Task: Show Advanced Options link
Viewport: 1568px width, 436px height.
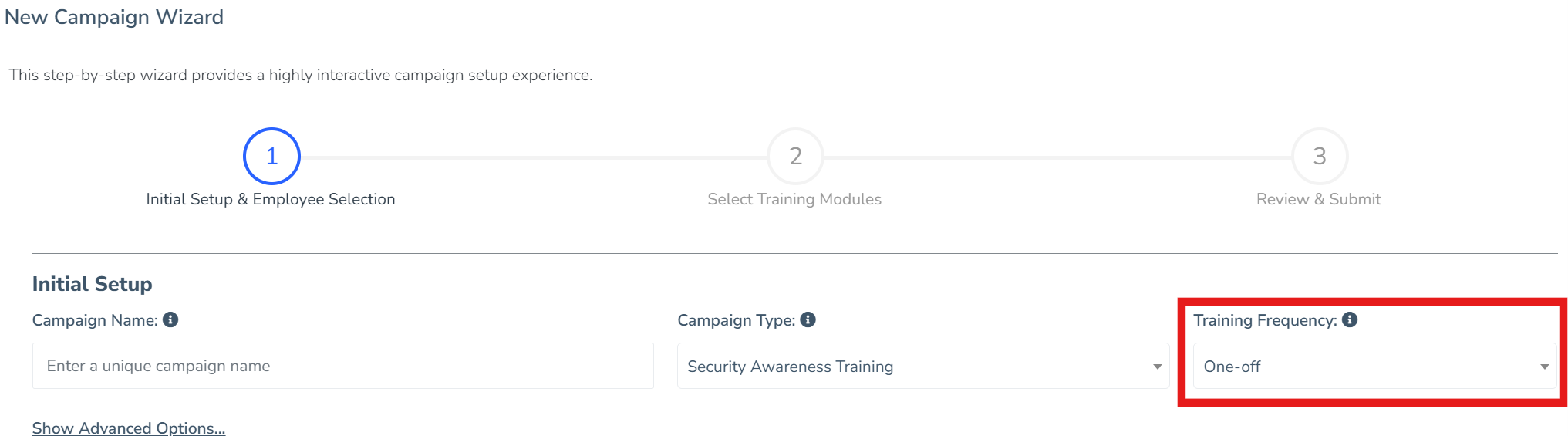Action: [x=129, y=428]
